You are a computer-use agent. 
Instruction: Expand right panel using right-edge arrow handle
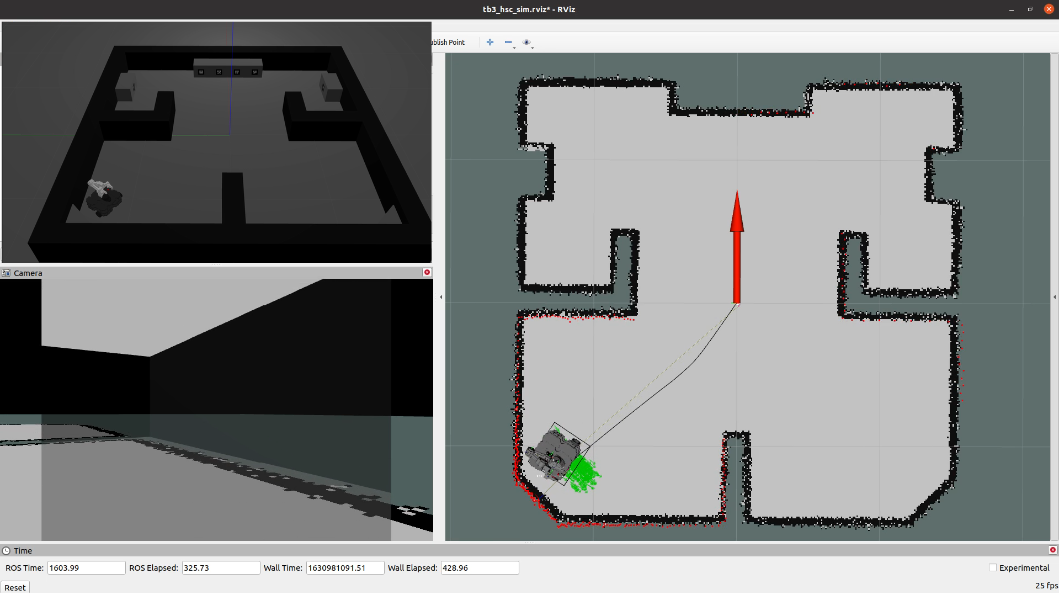point(1055,297)
